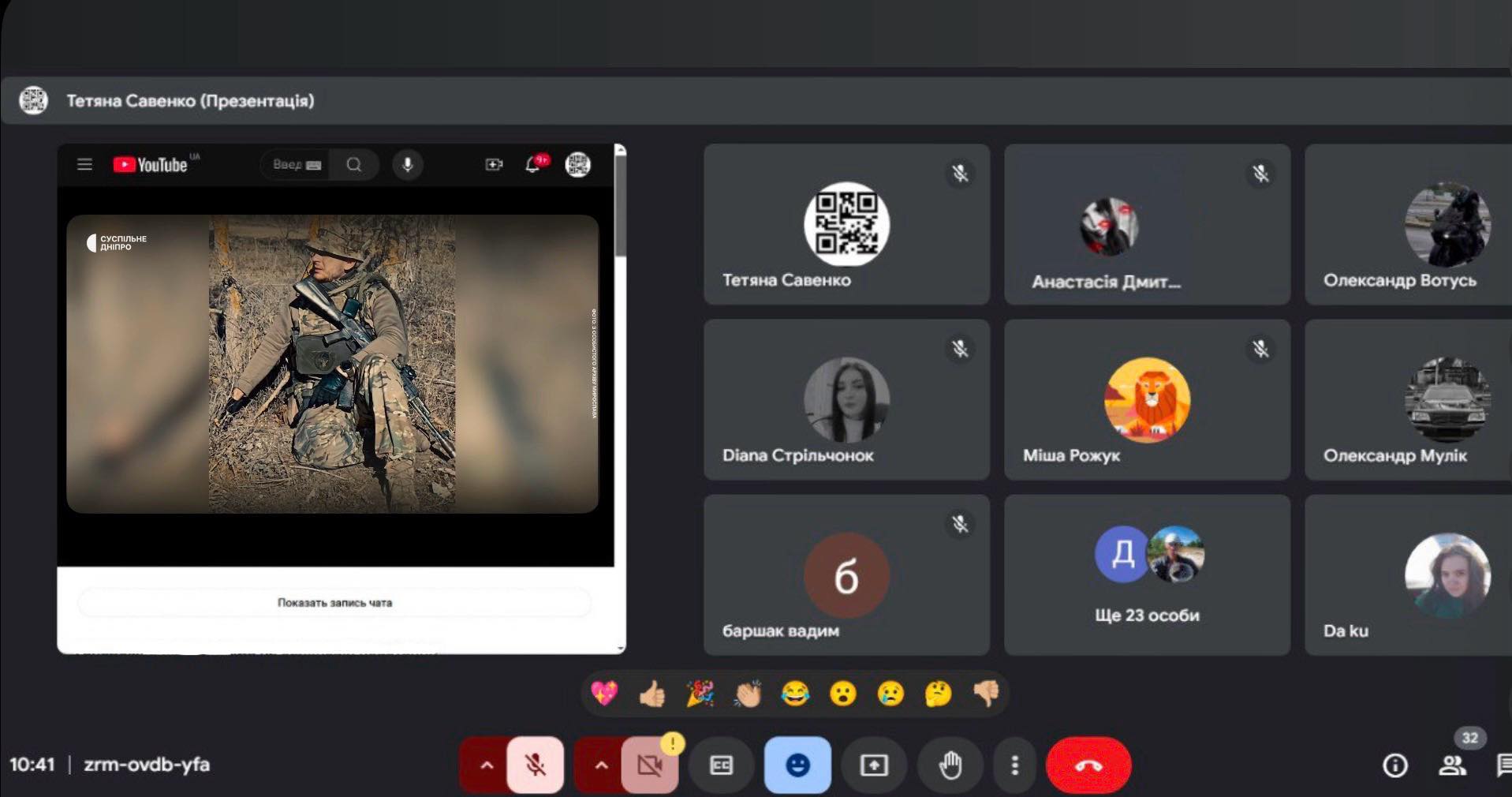The width and height of the screenshot is (1512, 797).
Task: Toggle the camera on or off
Action: (650, 765)
